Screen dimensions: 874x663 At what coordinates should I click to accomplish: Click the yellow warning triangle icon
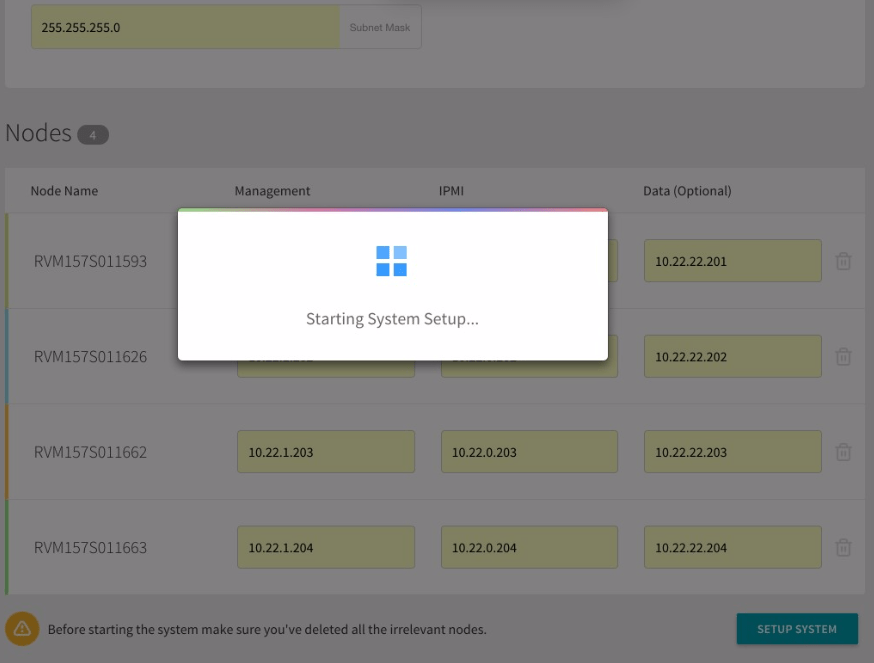(22, 629)
